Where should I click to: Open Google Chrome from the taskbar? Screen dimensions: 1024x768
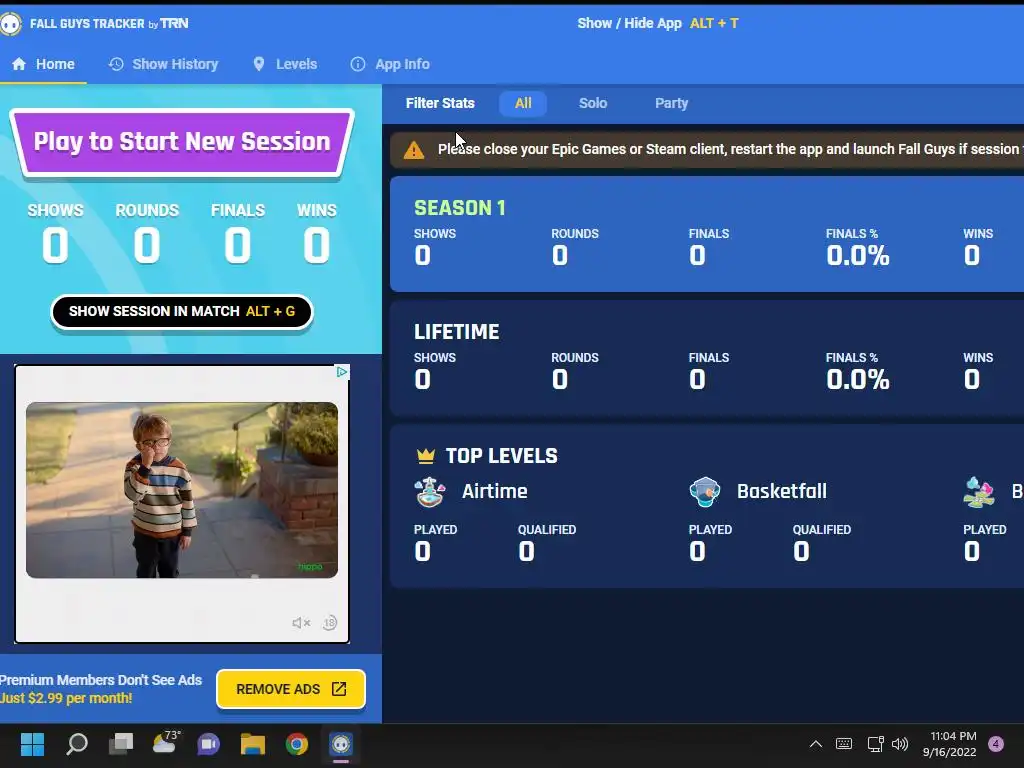pos(296,744)
